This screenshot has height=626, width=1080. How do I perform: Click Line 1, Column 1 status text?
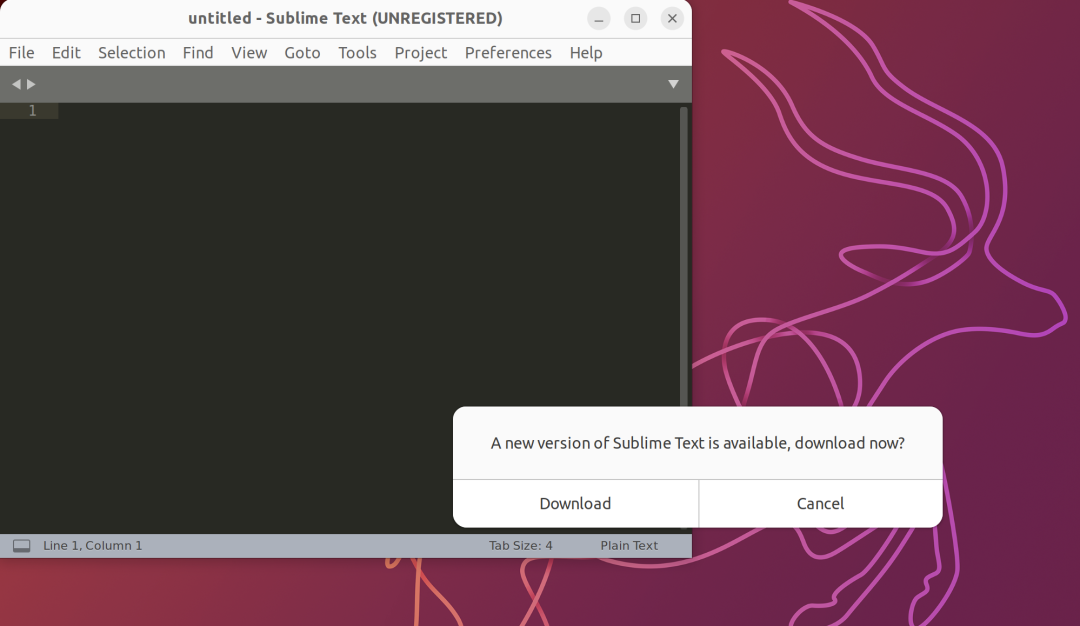click(x=92, y=545)
